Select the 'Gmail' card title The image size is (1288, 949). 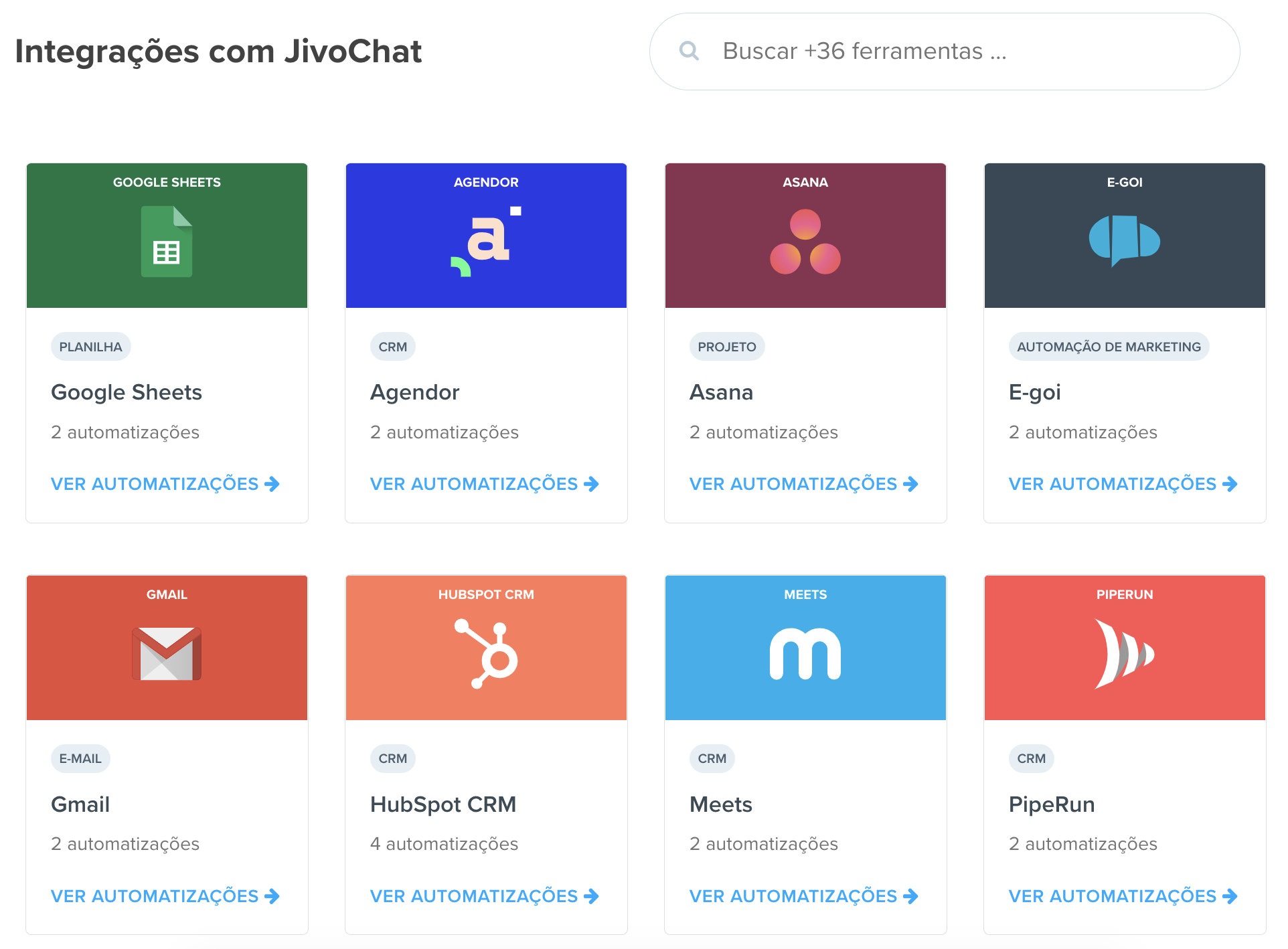tap(80, 804)
